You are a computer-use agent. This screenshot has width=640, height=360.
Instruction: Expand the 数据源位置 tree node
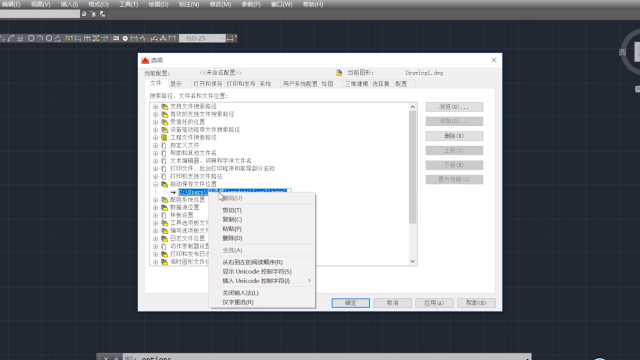[156, 207]
